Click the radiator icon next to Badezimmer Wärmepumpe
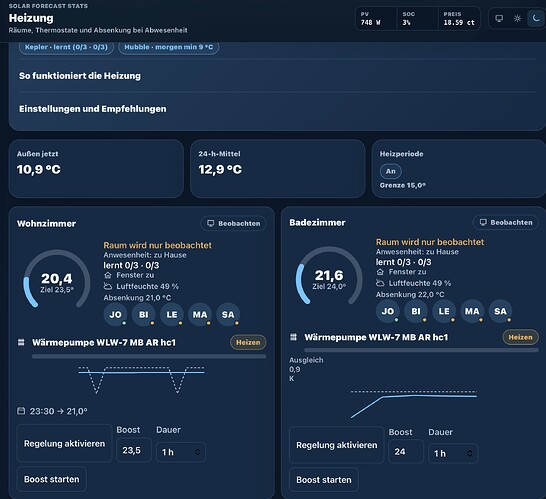 294,337
